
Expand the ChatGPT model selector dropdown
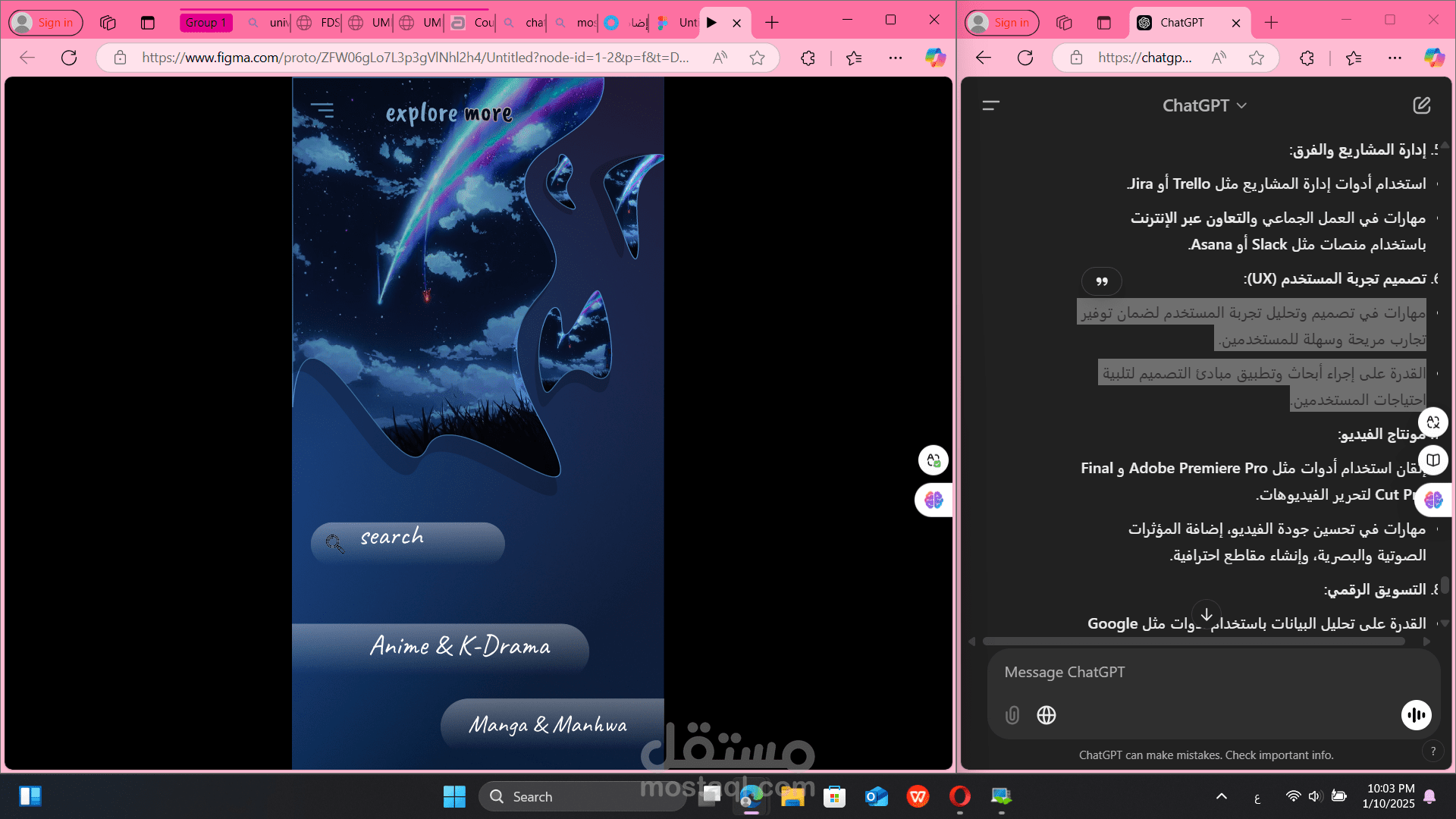tap(1204, 105)
